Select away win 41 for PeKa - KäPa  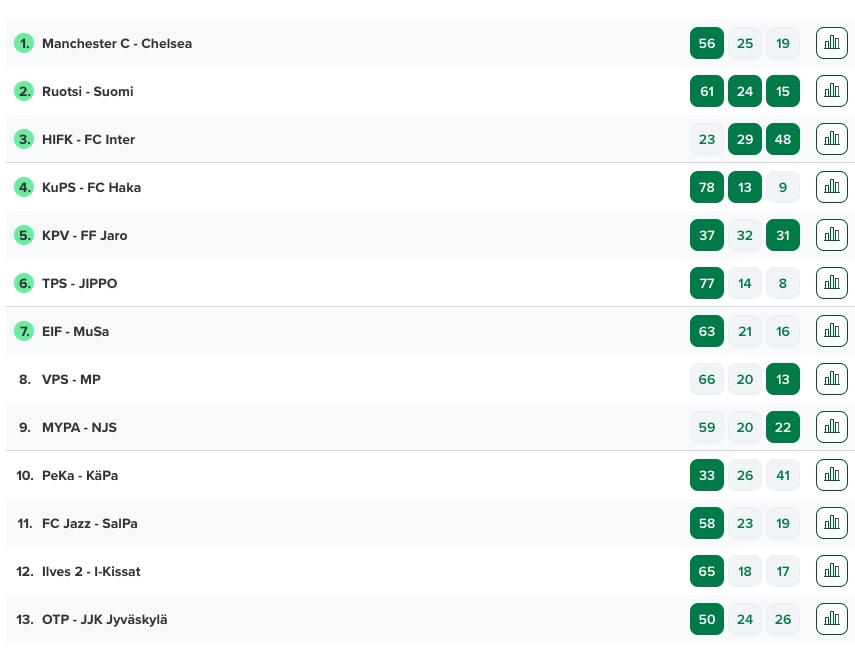[783, 475]
